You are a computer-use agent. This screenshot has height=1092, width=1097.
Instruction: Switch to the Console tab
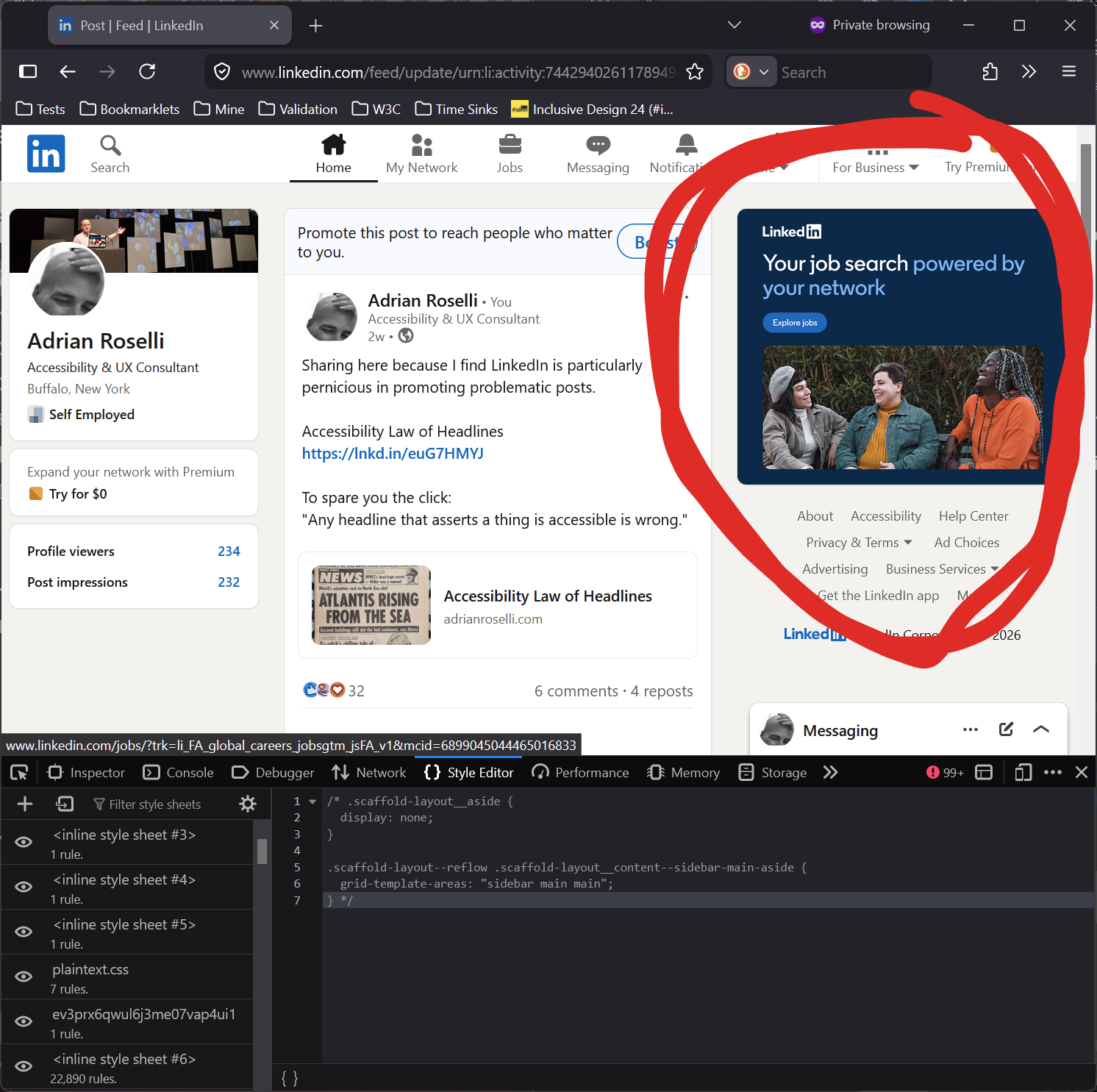pos(179,772)
